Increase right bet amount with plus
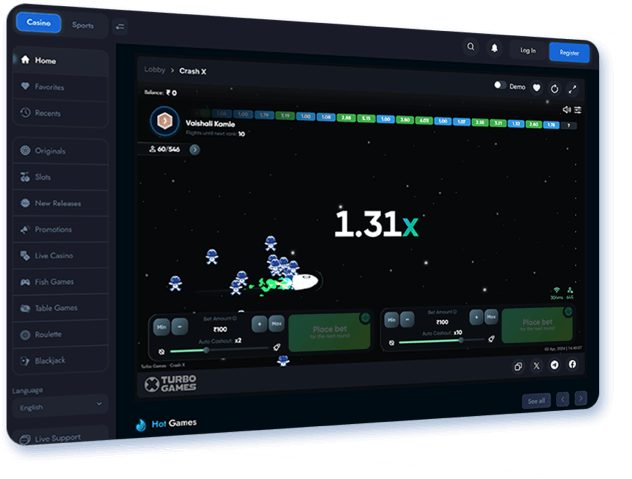This screenshot has width=632, height=479. pyautogui.click(x=476, y=317)
